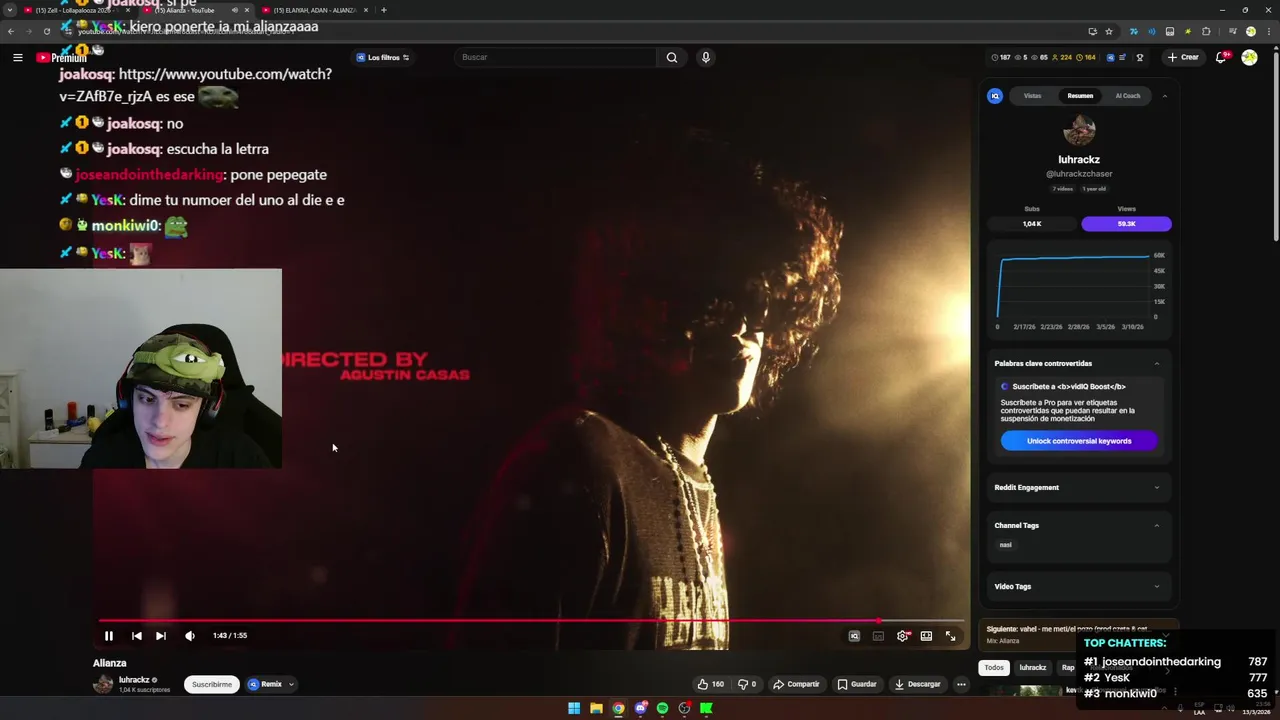
Task: Click the vidIQ list icon in header stats bar
Action: point(1122,57)
